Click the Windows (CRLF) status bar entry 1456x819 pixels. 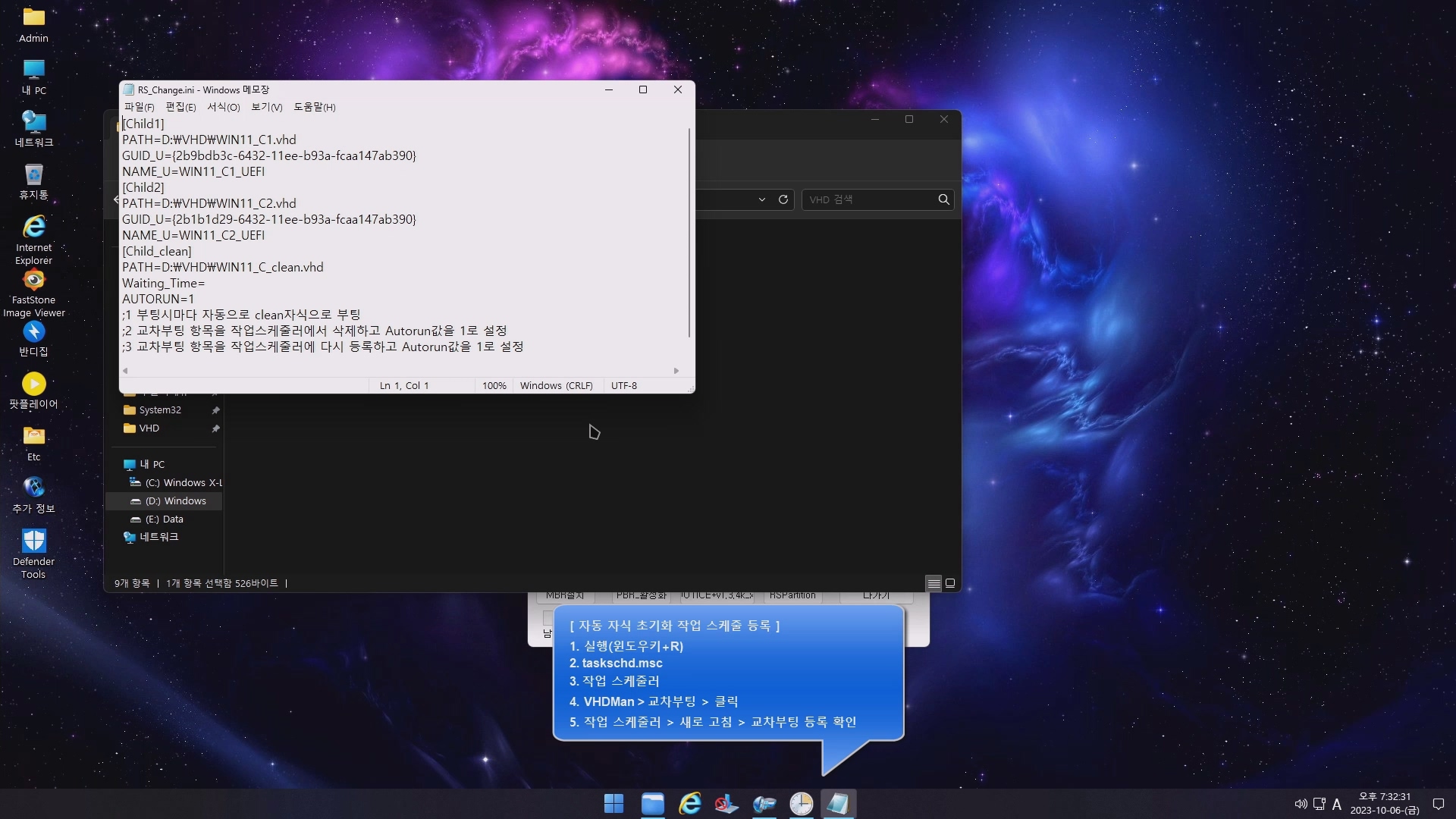557,386
